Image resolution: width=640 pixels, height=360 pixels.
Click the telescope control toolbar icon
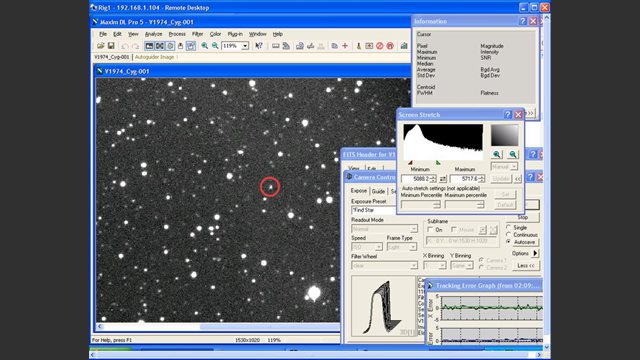[359, 46]
